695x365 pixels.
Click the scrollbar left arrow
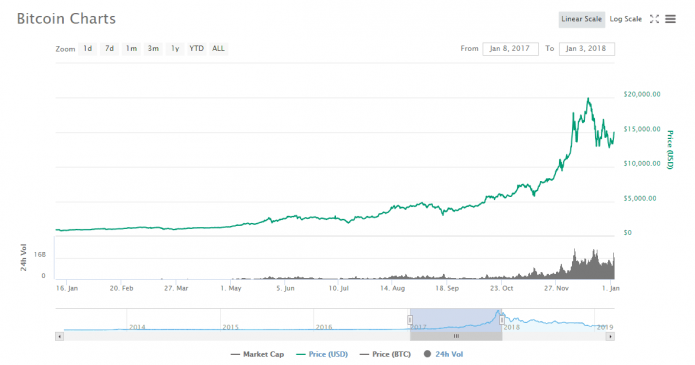(x=59, y=337)
